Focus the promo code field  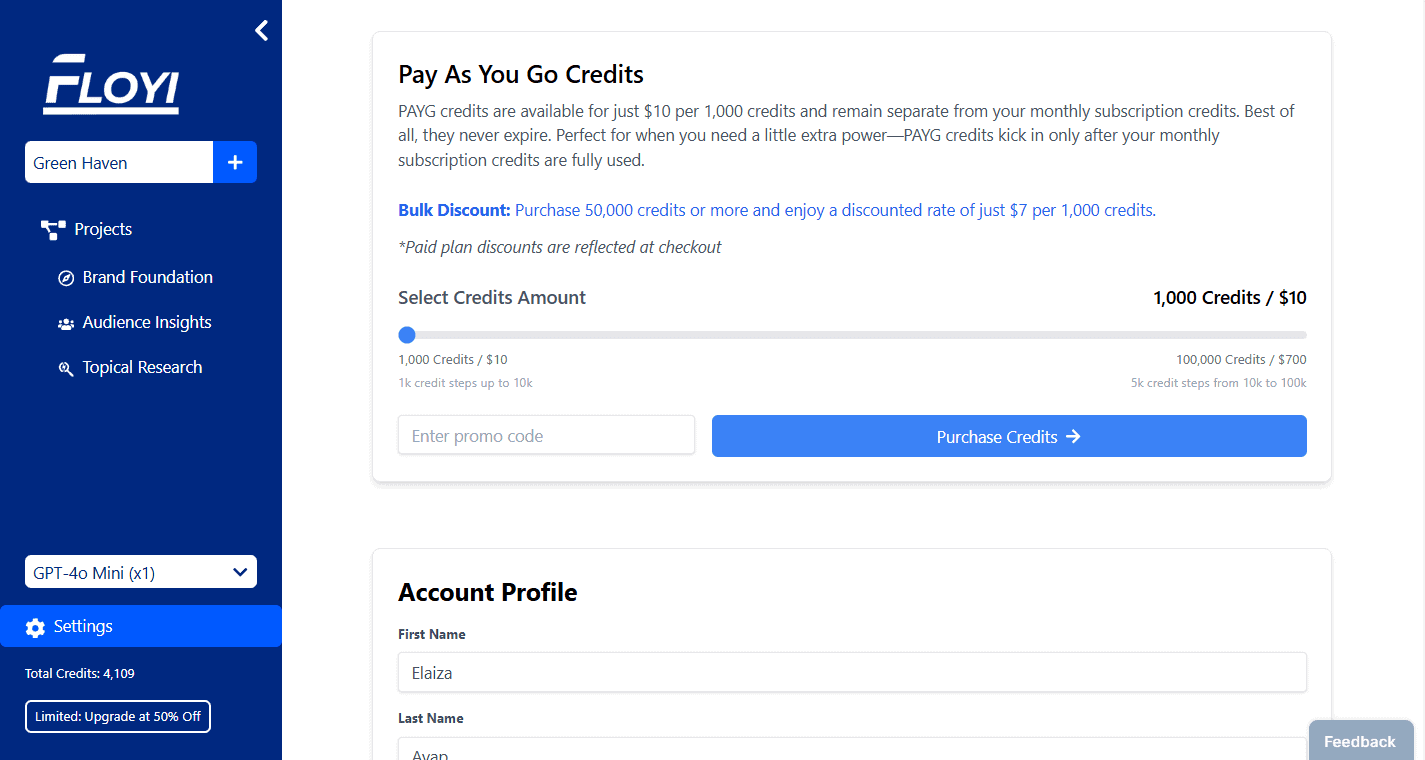click(546, 435)
